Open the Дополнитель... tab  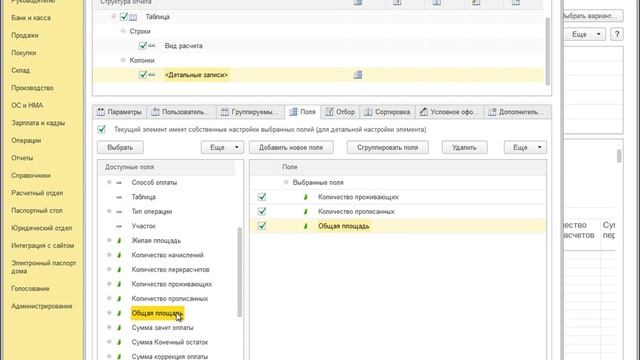pos(517,112)
